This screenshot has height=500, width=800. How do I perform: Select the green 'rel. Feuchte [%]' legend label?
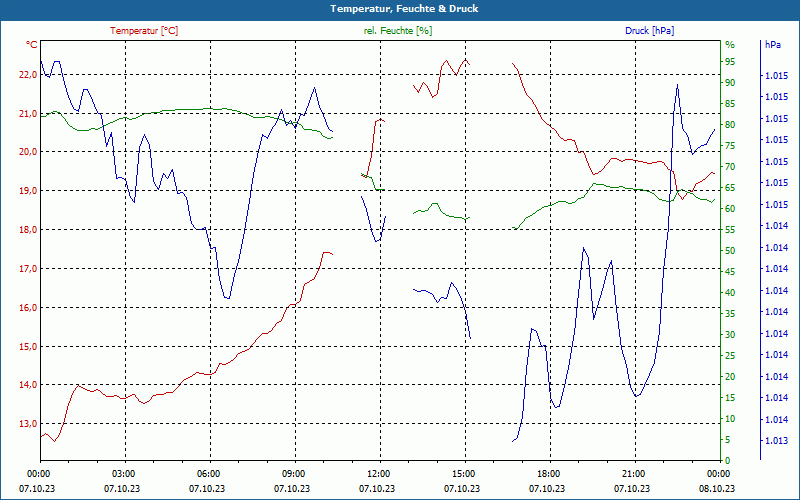coord(398,31)
